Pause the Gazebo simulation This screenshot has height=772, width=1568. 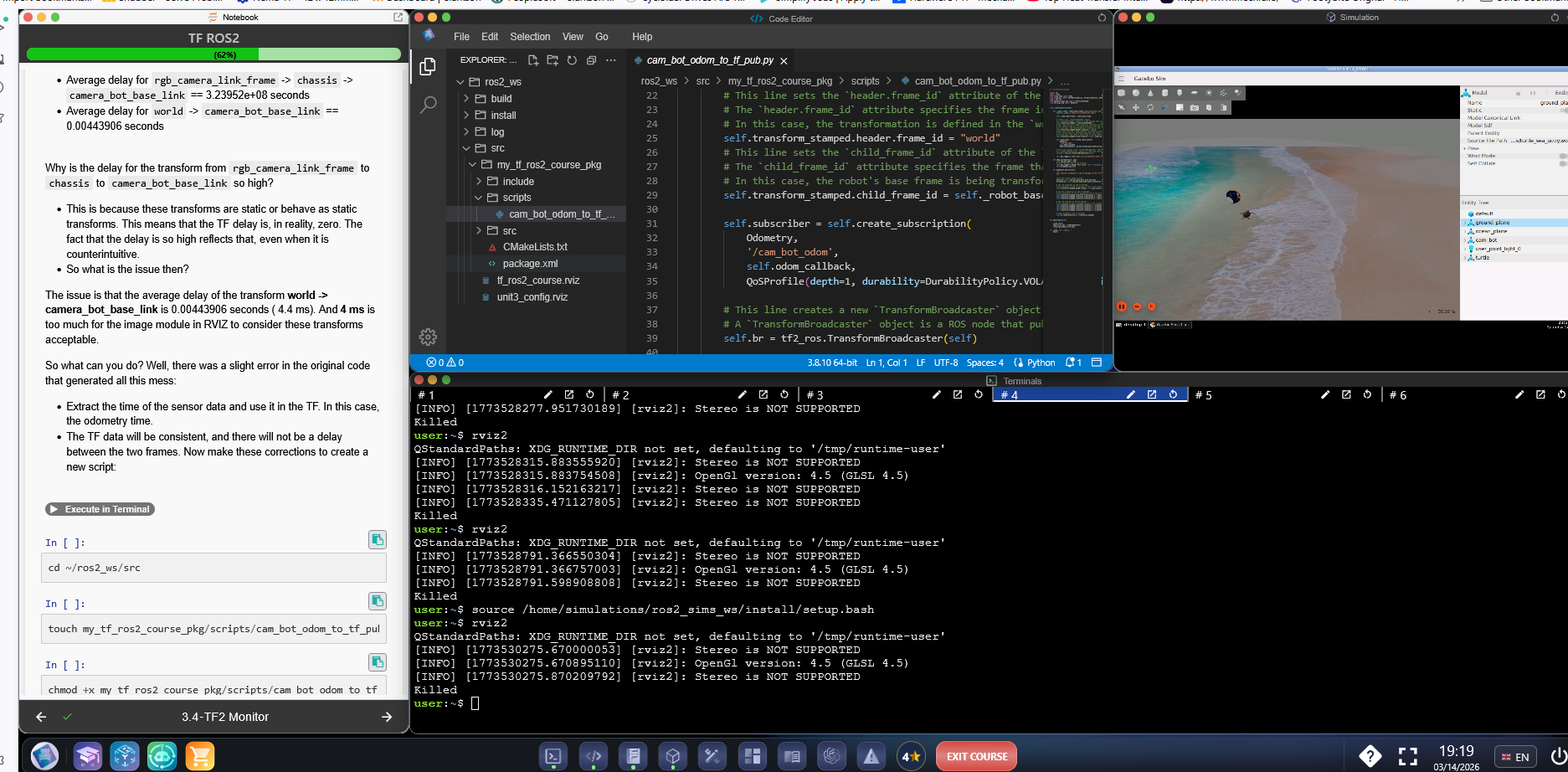tap(1122, 306)
